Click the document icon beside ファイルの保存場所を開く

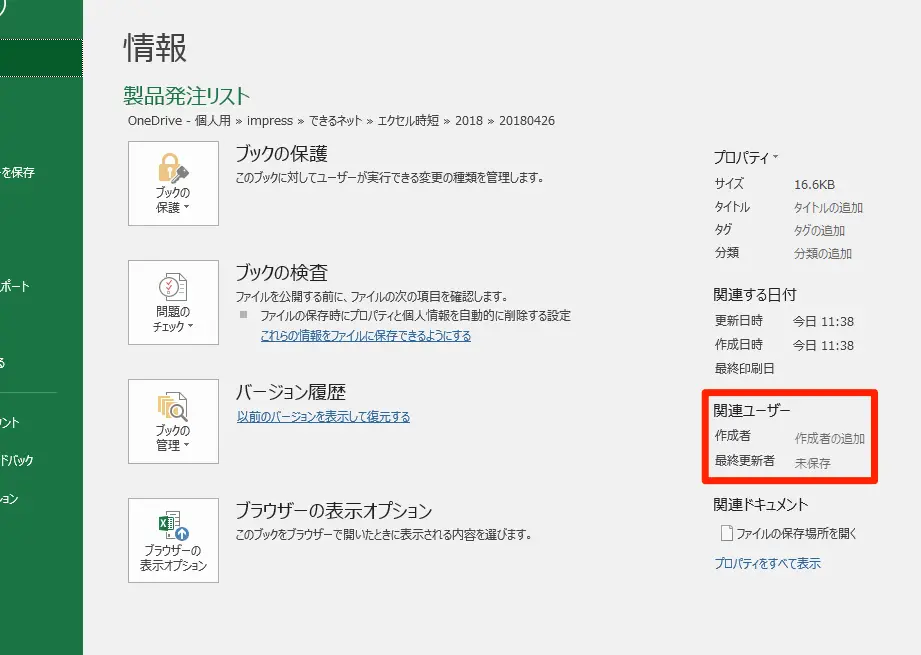point(726,534)
